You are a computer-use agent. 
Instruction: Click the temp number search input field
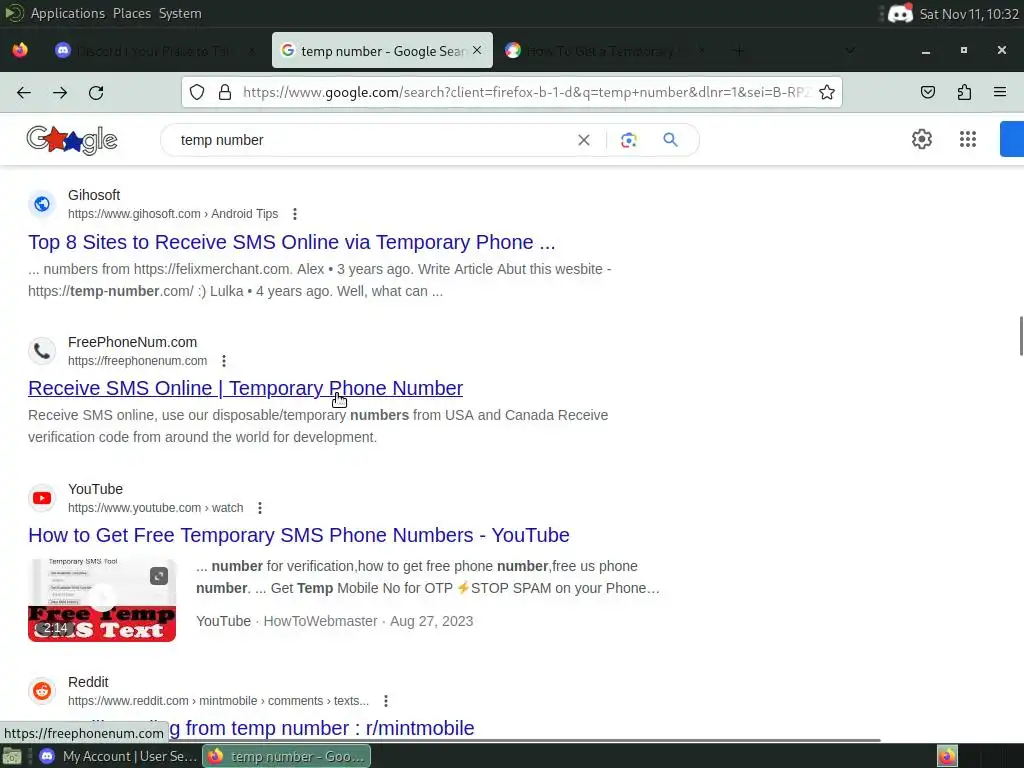372,140
